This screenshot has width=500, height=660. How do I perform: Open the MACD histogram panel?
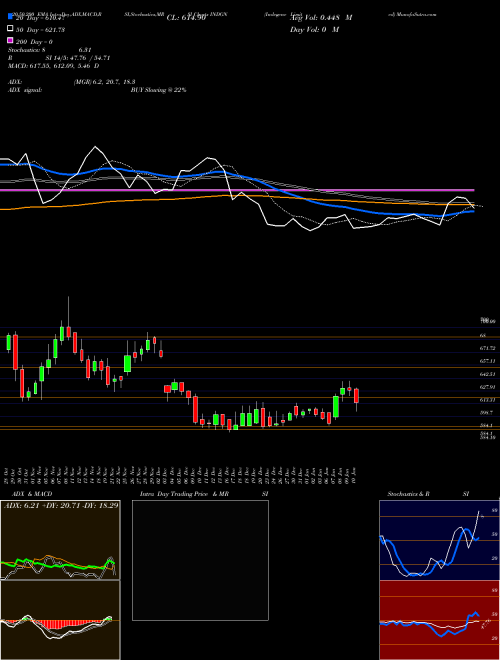pos(60,620)
